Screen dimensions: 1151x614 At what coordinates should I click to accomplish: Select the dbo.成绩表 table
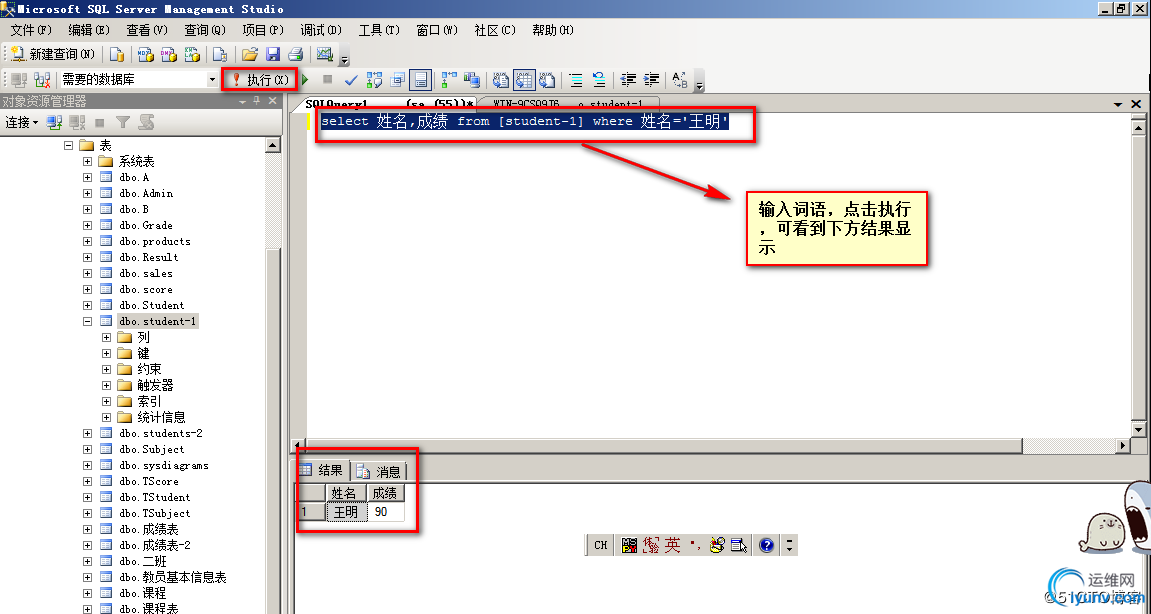pos(148,530)
